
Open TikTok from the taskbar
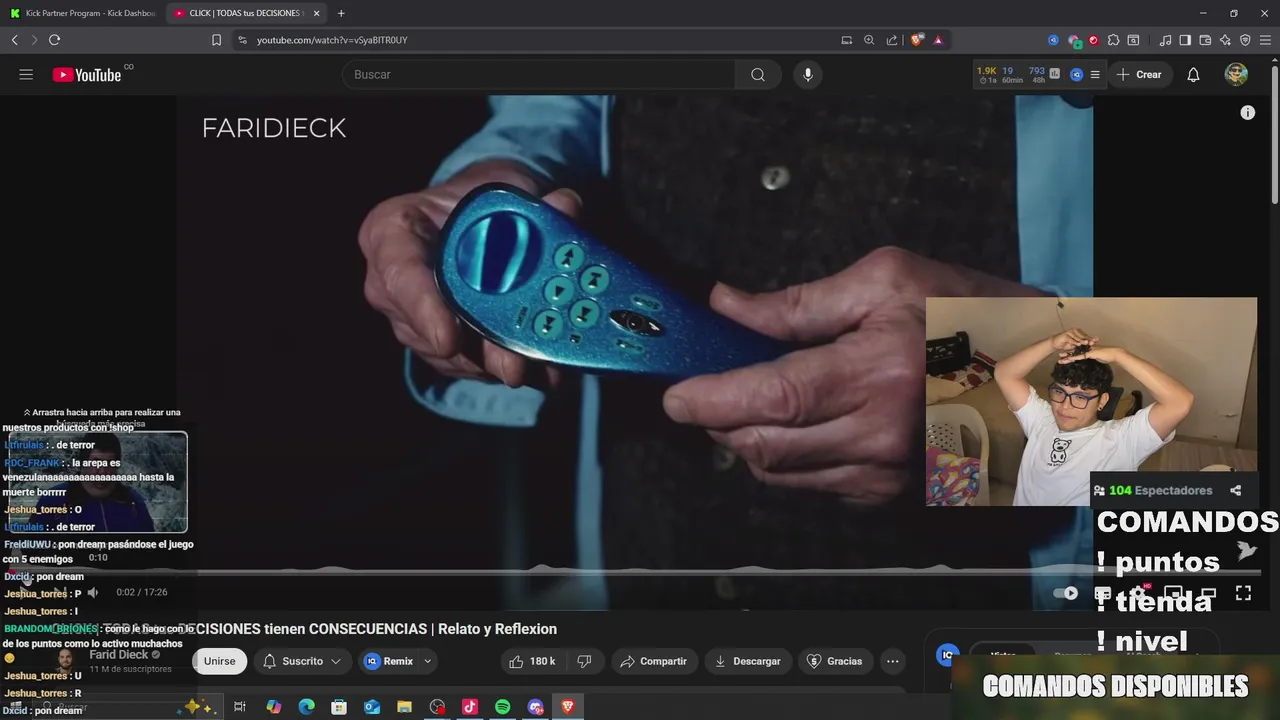tap(470, 707)
